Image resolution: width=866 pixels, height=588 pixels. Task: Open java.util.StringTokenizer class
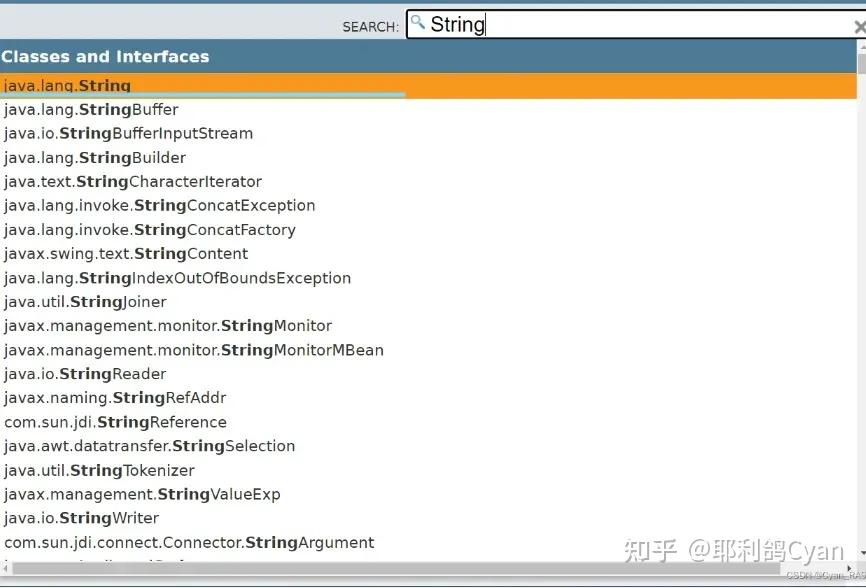coord(99,470)
